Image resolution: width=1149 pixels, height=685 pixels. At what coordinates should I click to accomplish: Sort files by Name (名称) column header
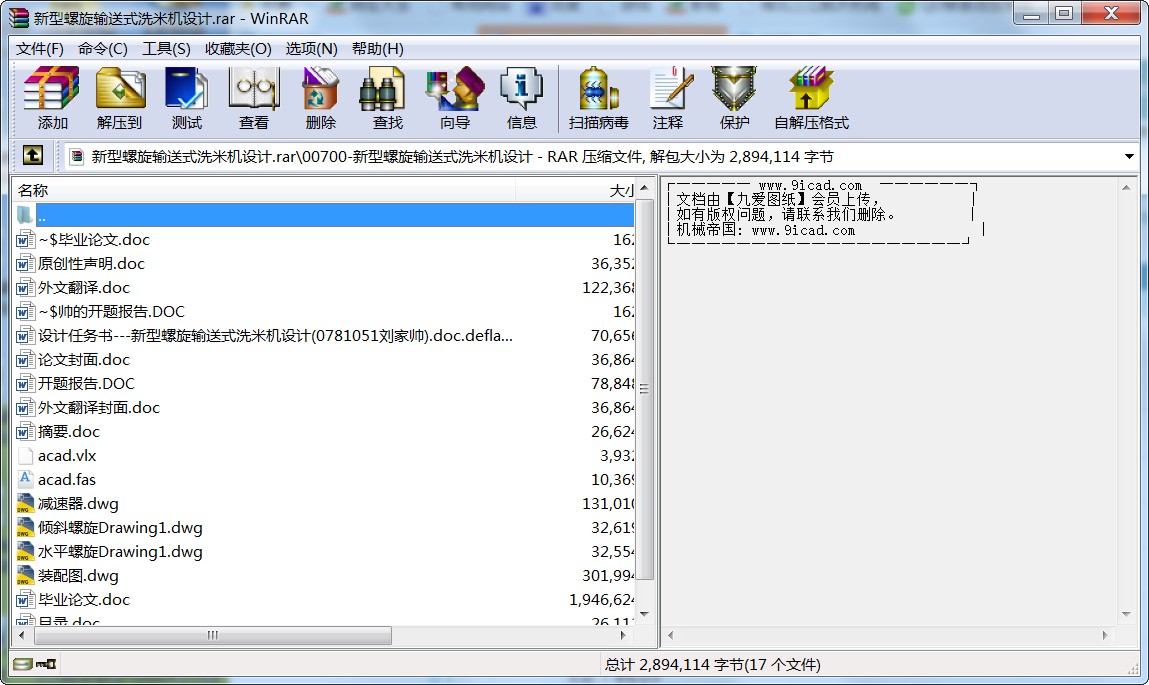coord(265,190)
